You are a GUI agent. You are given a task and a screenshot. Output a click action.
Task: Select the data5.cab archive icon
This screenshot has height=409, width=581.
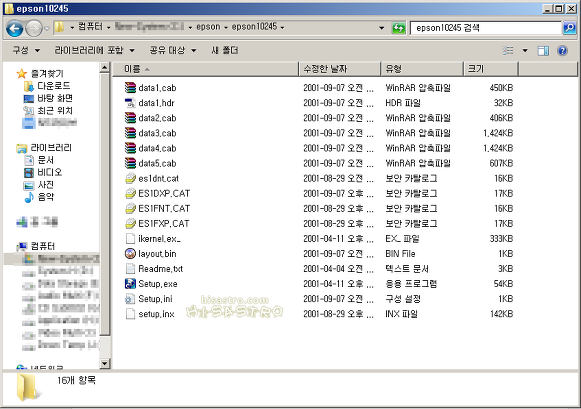[130, 163]
